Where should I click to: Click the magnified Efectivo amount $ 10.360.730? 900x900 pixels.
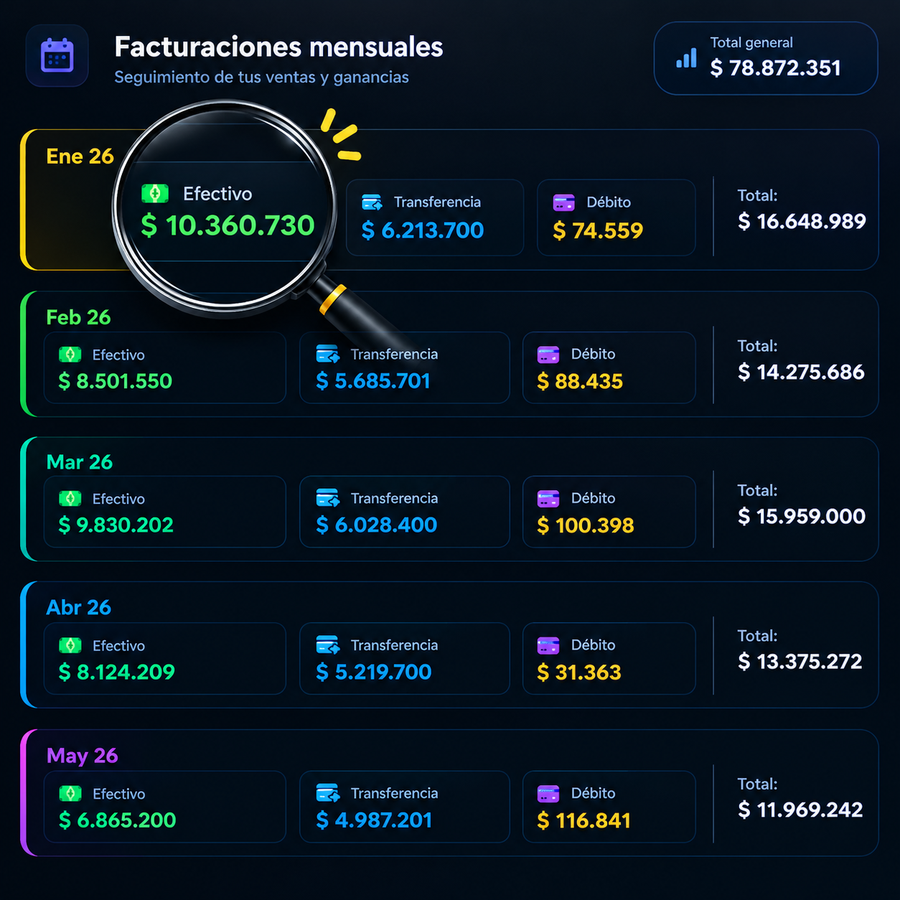pyautogui.click(x=228, y=225)
